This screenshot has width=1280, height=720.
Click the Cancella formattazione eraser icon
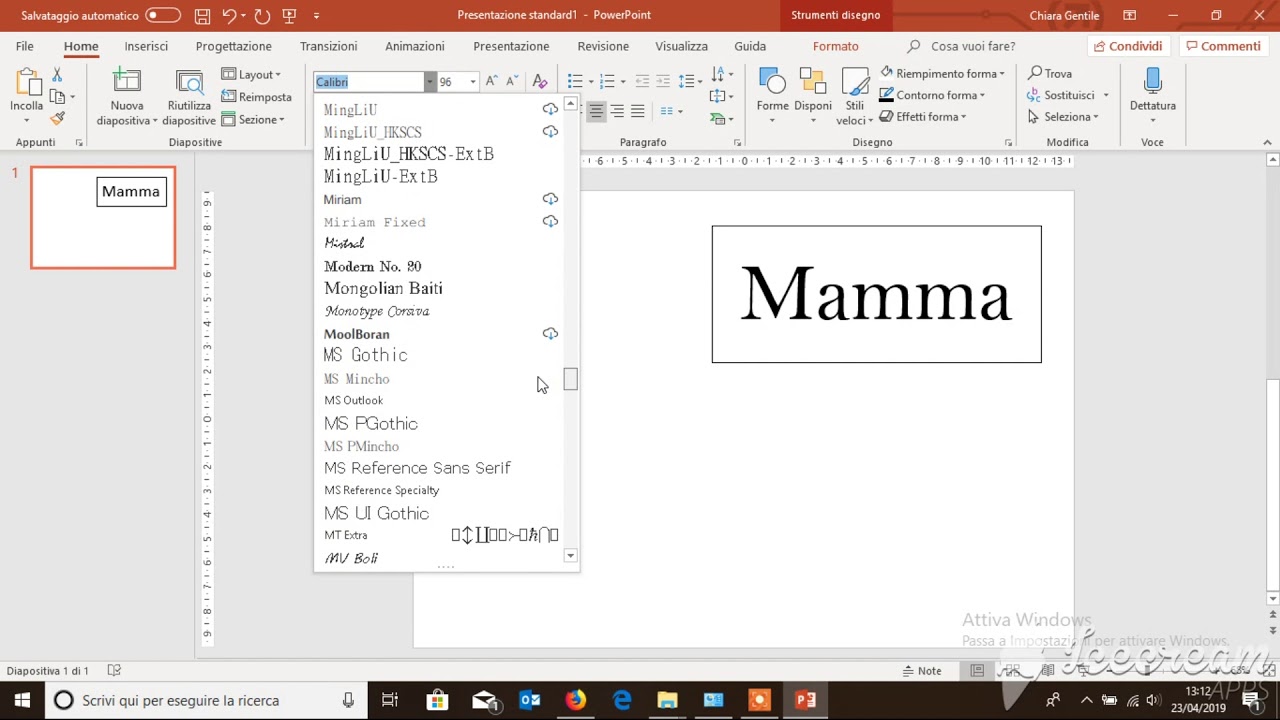click(x=540, y=81)
